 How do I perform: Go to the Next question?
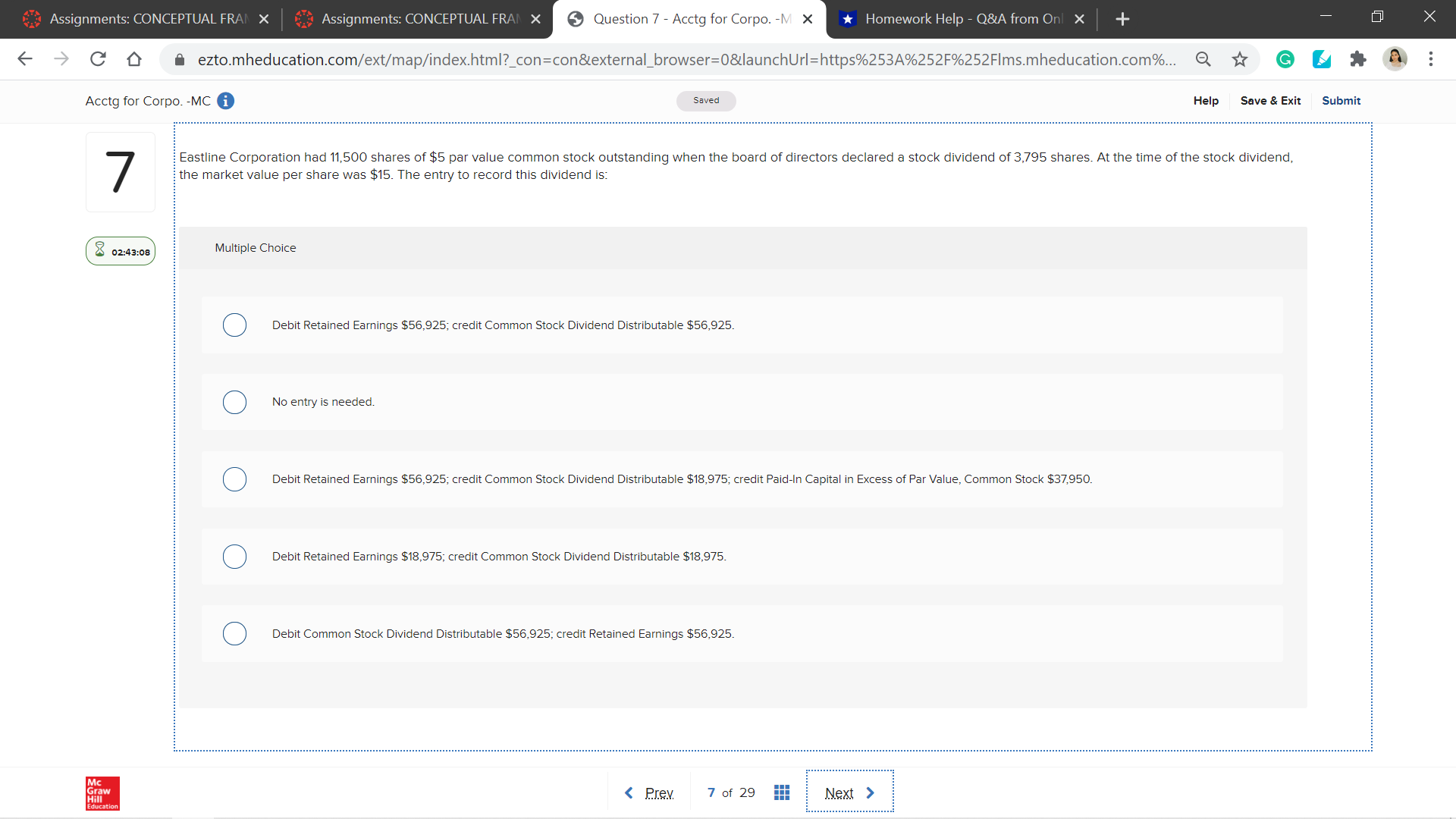849,792
